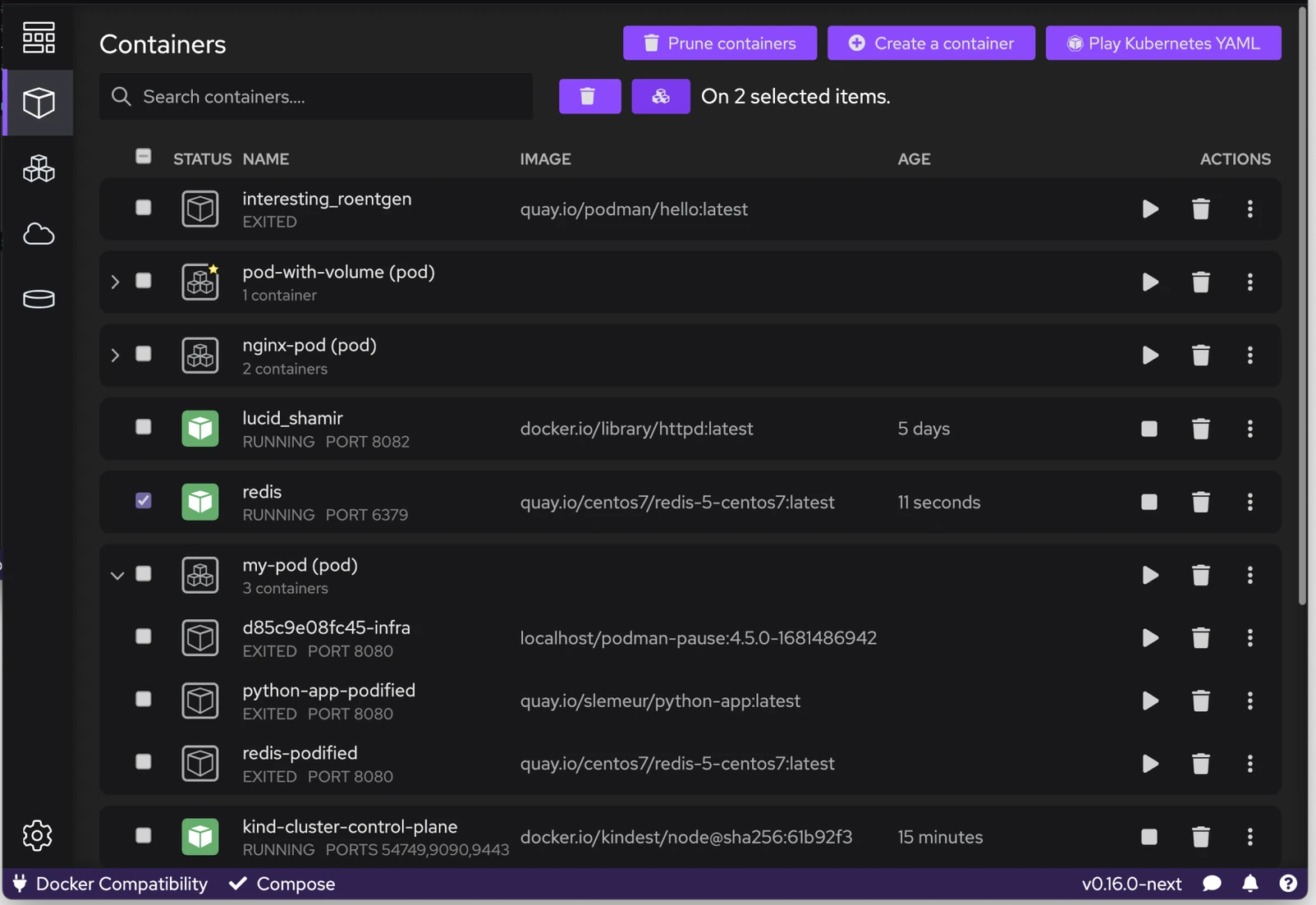Delete the lucid_shamir container
This screenshot has height=905, width=1316.
tap(1200, 429)
